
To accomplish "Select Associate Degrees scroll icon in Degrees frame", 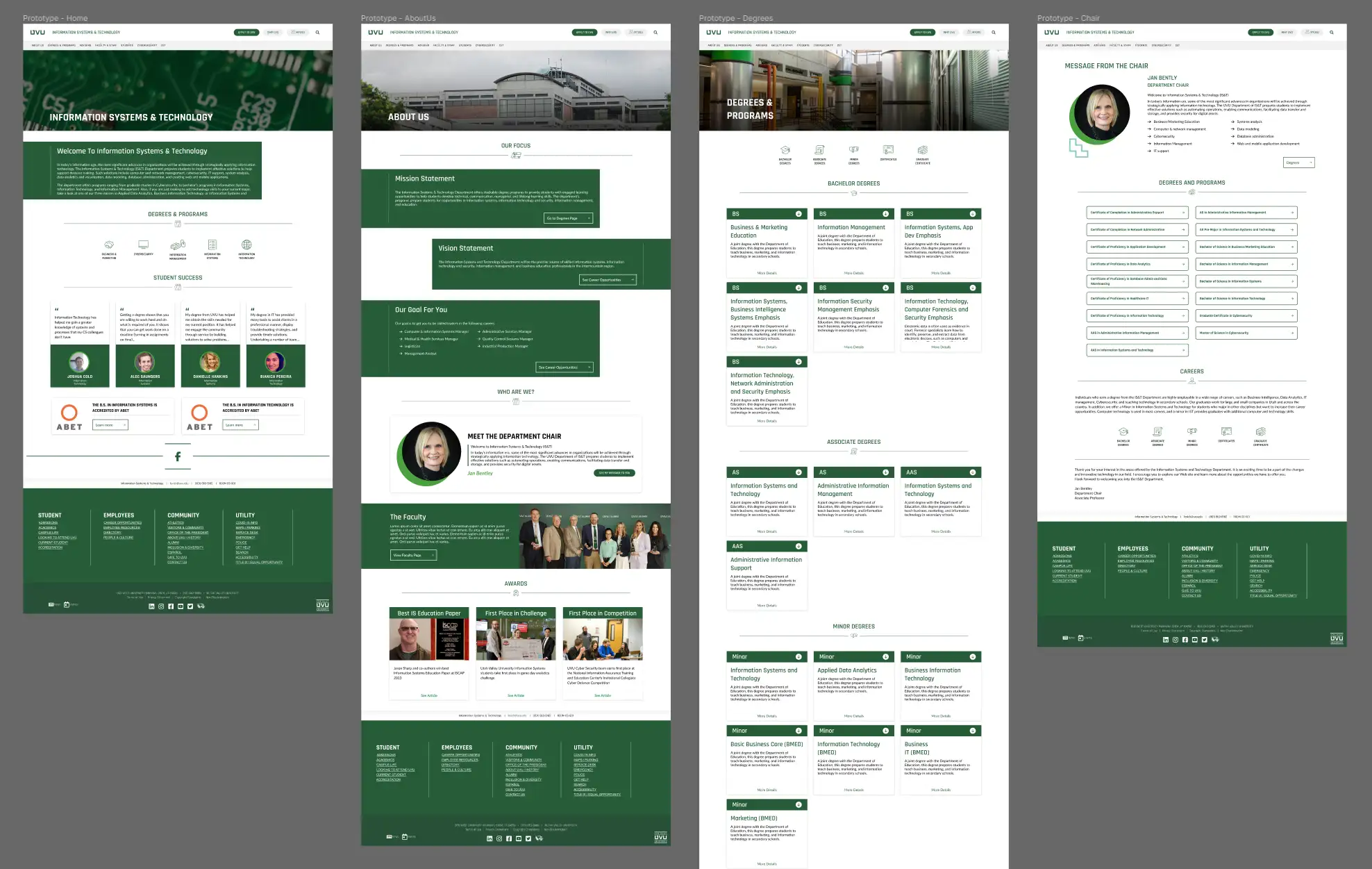I will [x=819, y=150].
